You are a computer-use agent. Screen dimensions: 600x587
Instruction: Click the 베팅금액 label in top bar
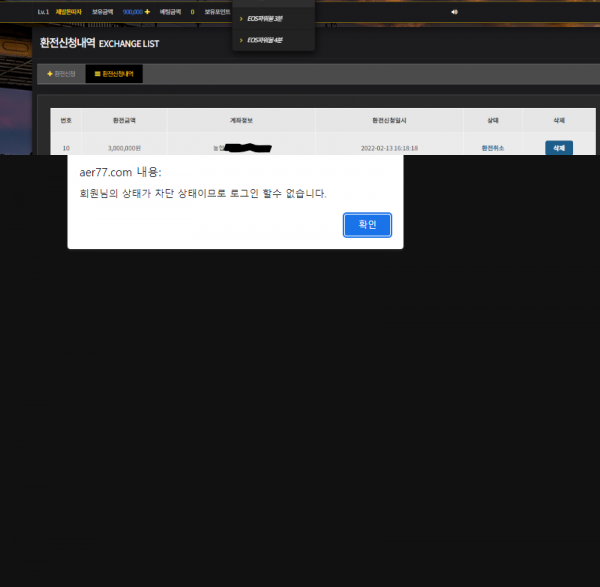[x=170, y=12]
